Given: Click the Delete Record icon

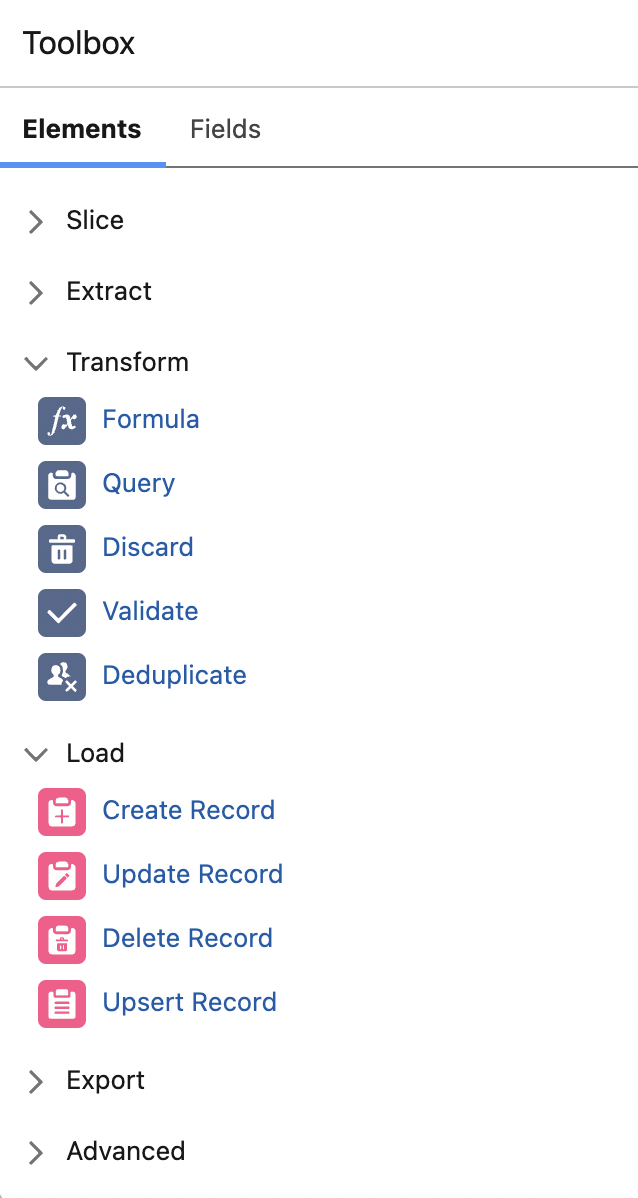Looking at the screenshot, I should [x=62, y=940].
